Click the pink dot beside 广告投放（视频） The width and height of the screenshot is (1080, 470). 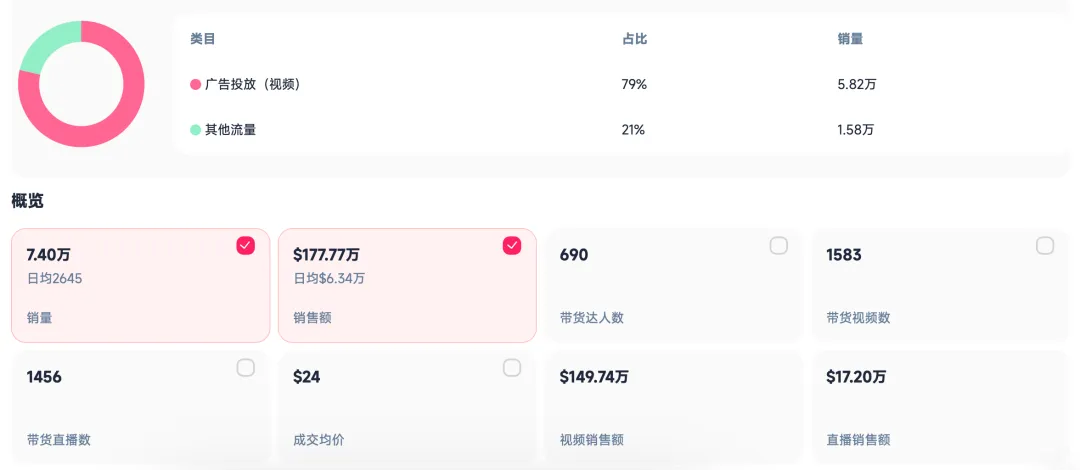point(196,85)
